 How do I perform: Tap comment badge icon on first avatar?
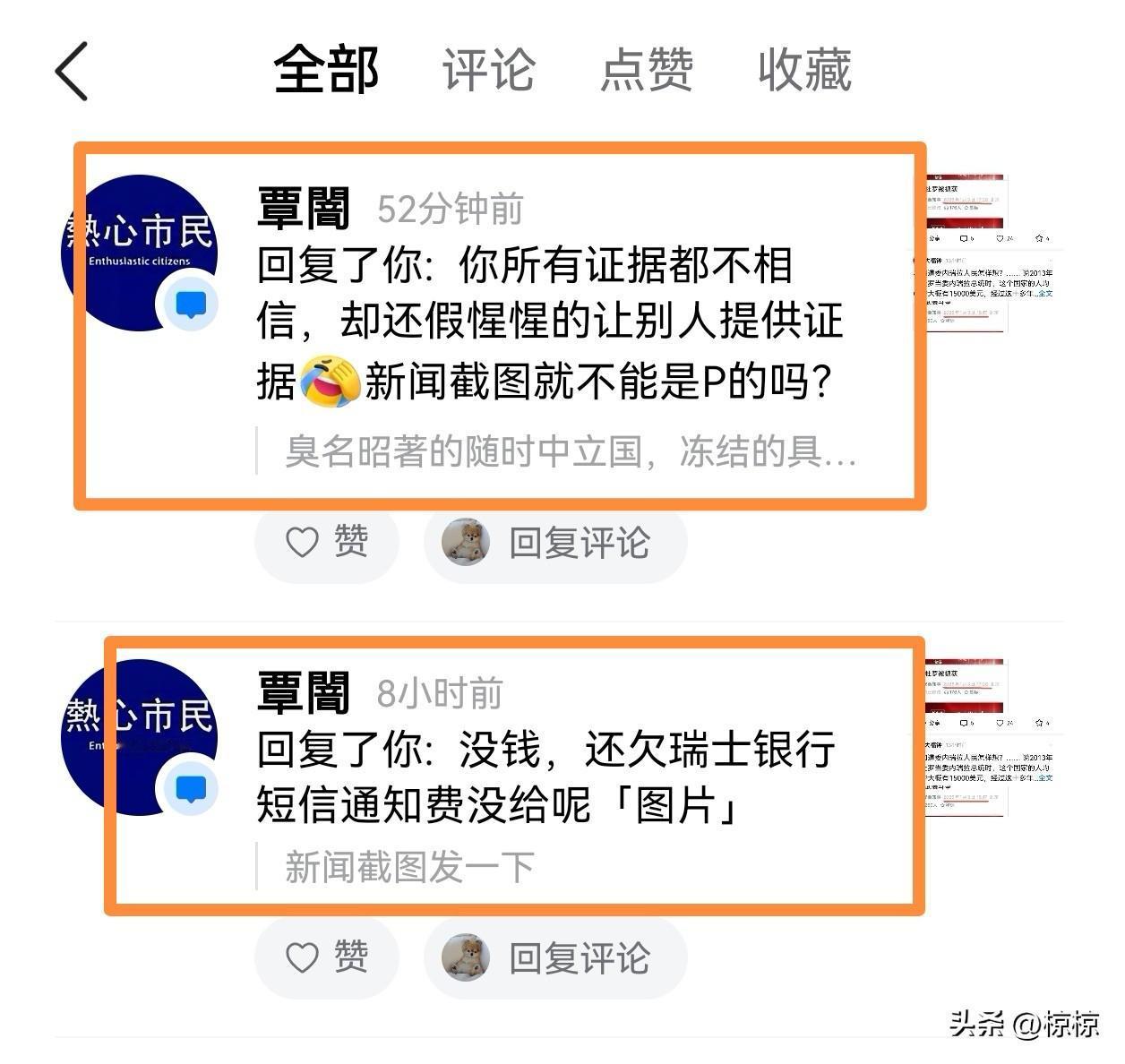(191, 305)
